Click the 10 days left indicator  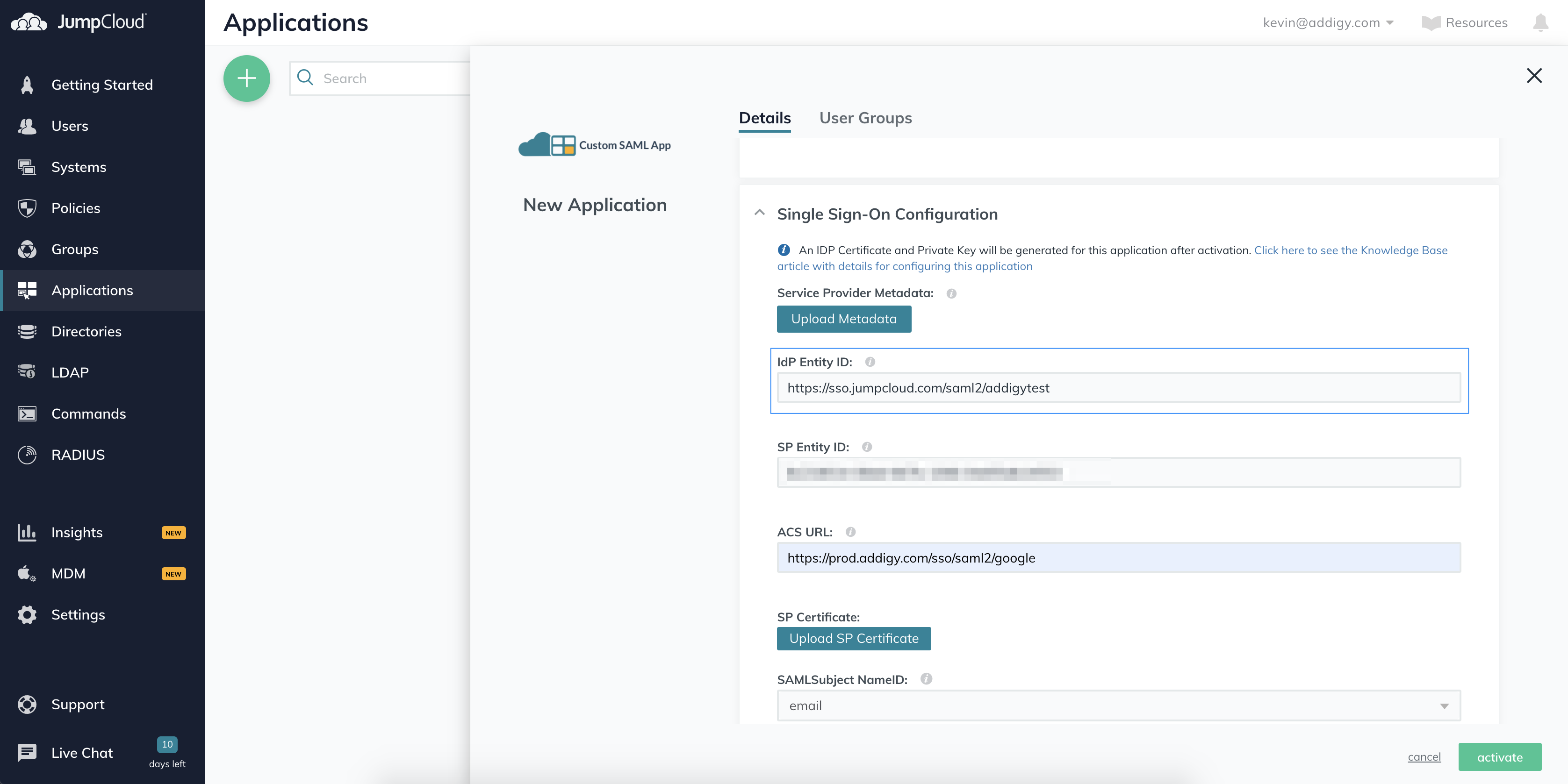point(167,753)
